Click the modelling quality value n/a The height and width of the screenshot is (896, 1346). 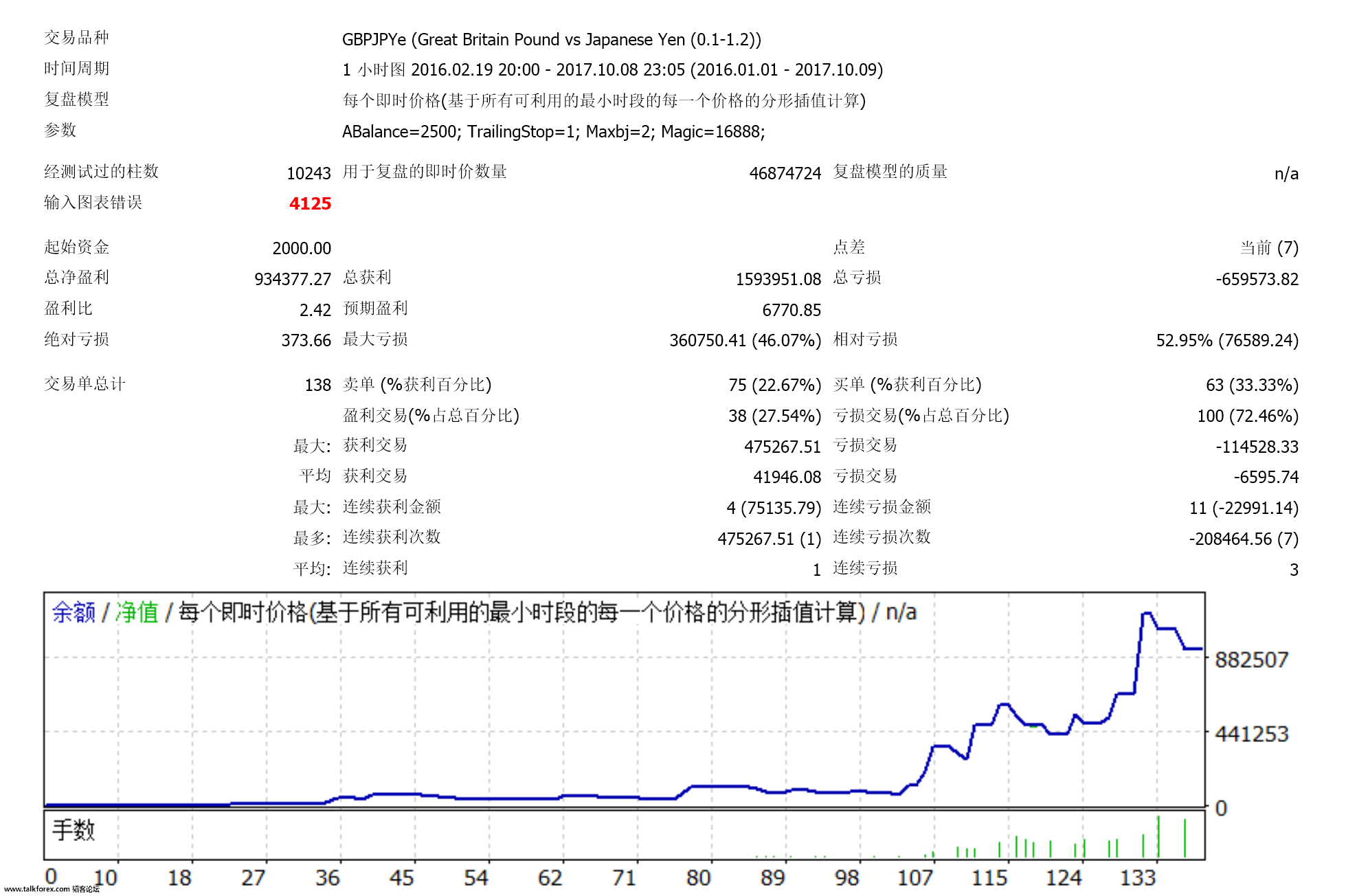[1286, 173]
